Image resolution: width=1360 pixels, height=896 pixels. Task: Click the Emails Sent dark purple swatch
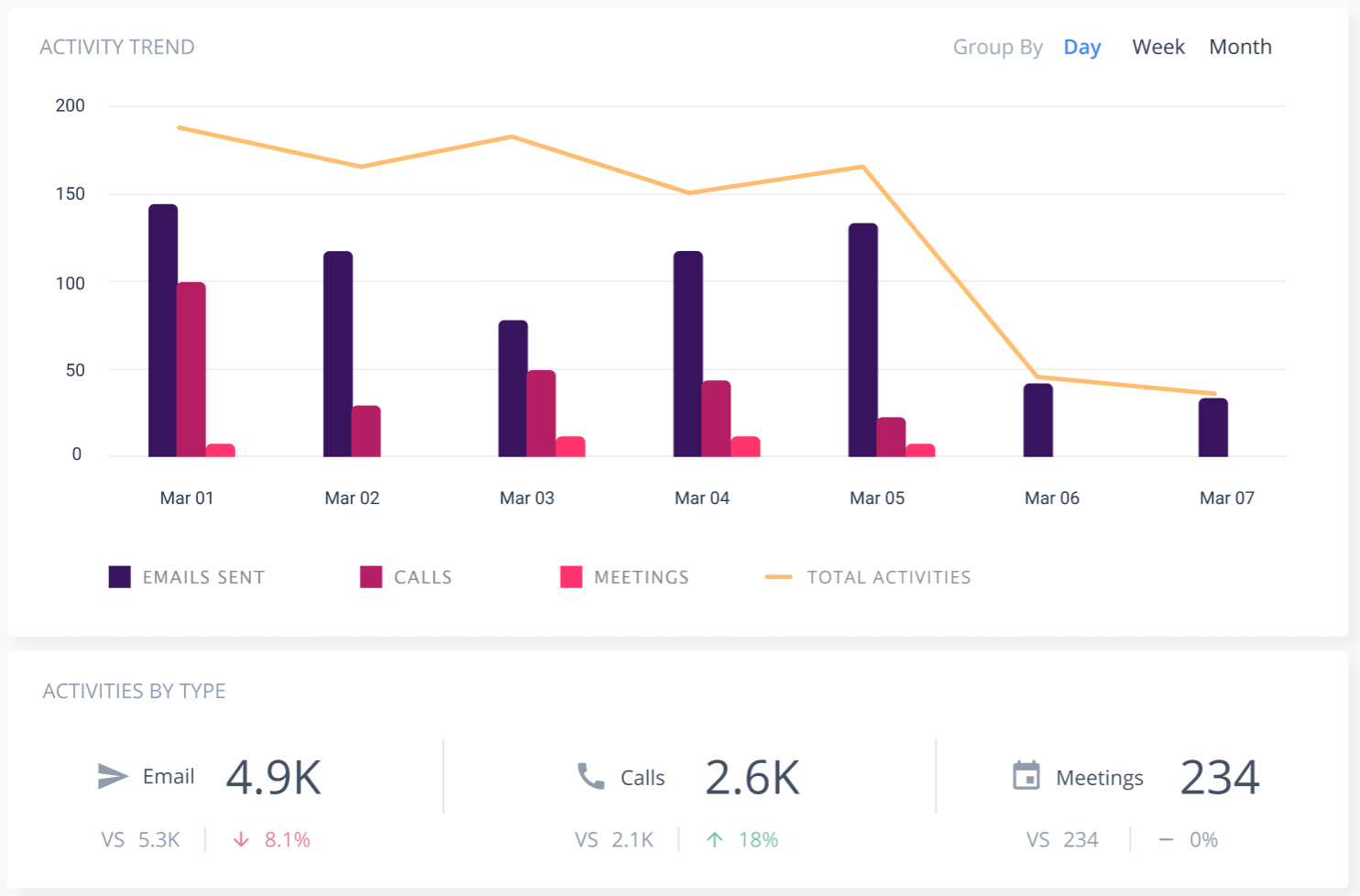[120, 577]
